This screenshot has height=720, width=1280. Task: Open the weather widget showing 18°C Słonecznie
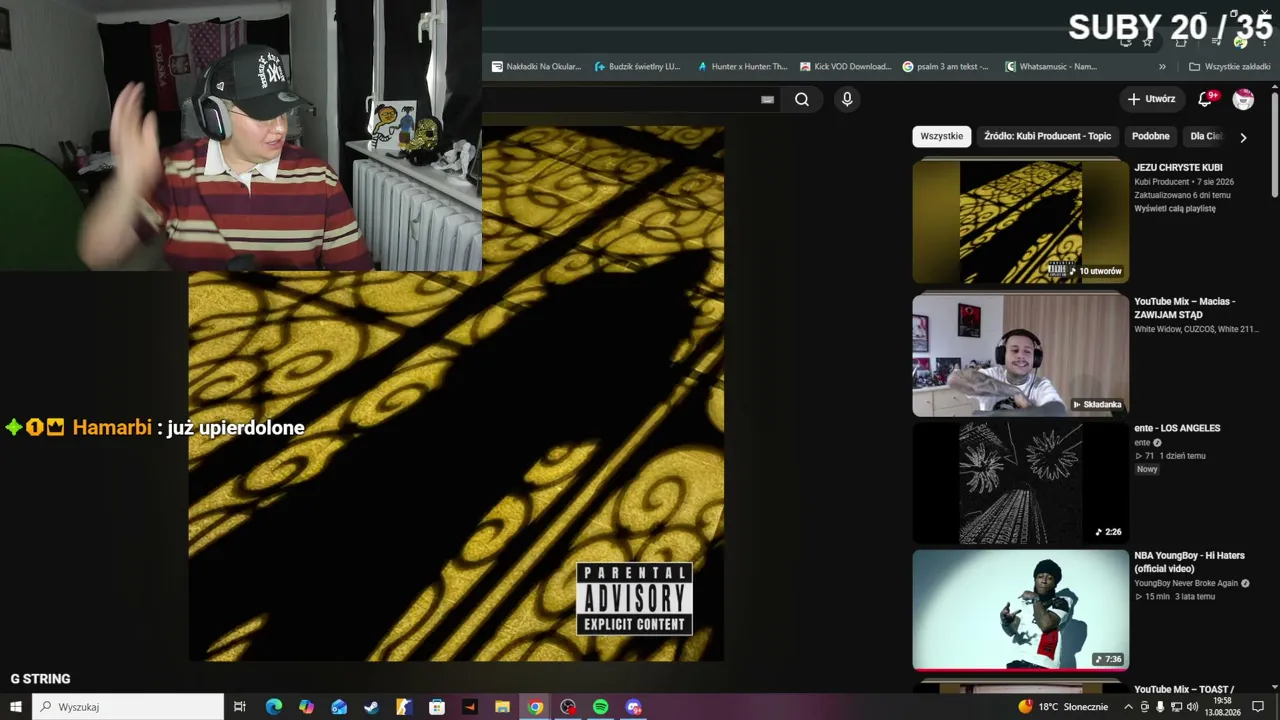point(1062,707)
